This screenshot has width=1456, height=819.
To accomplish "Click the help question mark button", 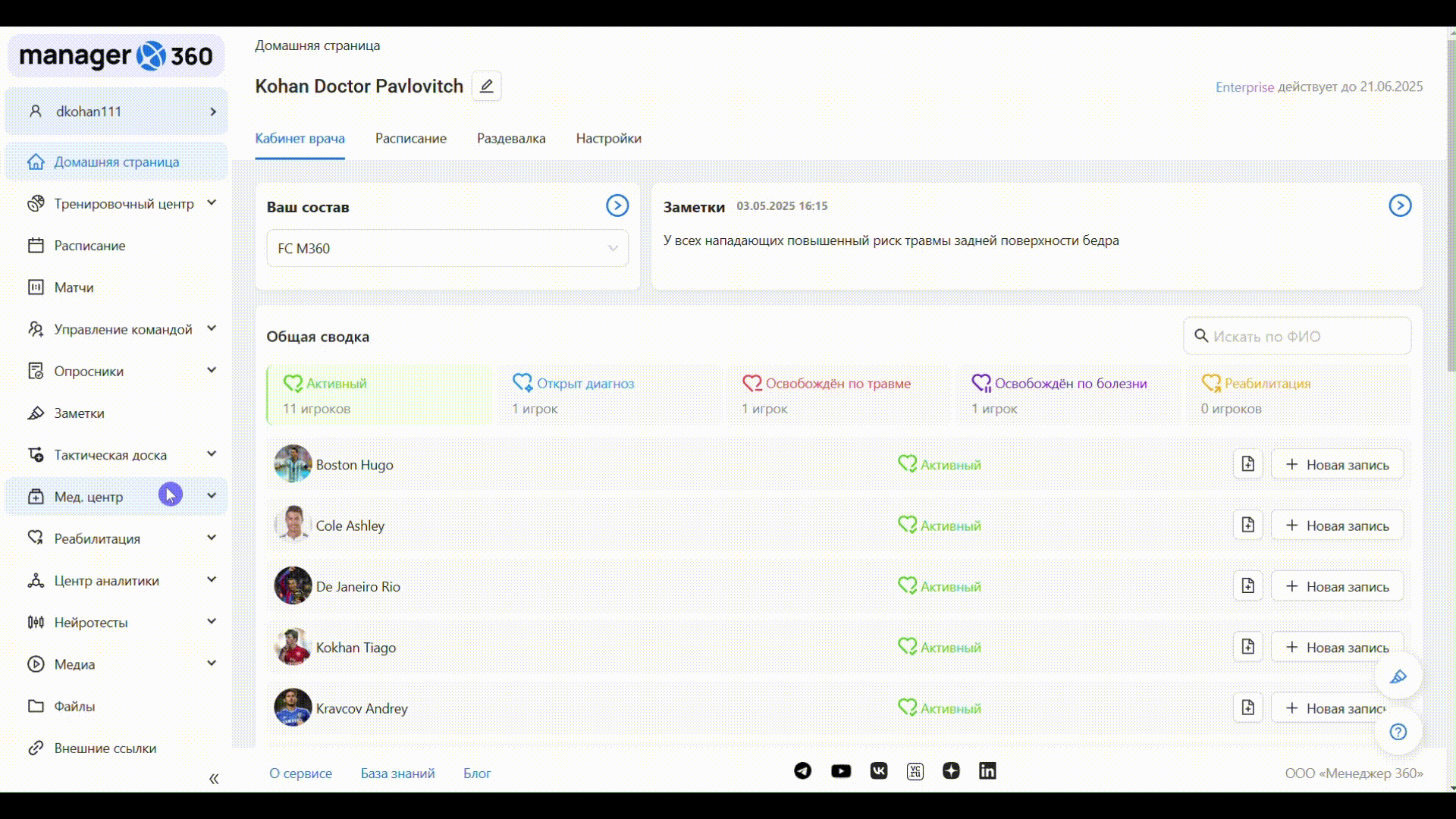I will coord(1398,732).
